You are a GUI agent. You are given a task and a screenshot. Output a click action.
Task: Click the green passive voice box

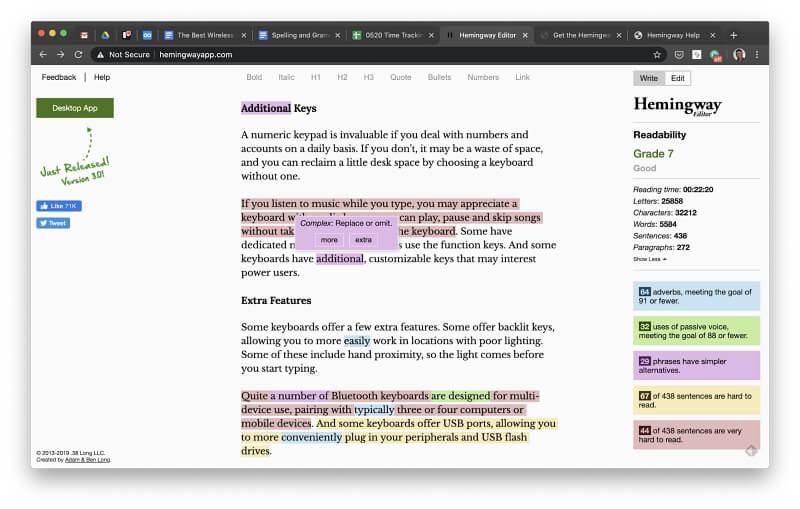(x=696, y=330)
